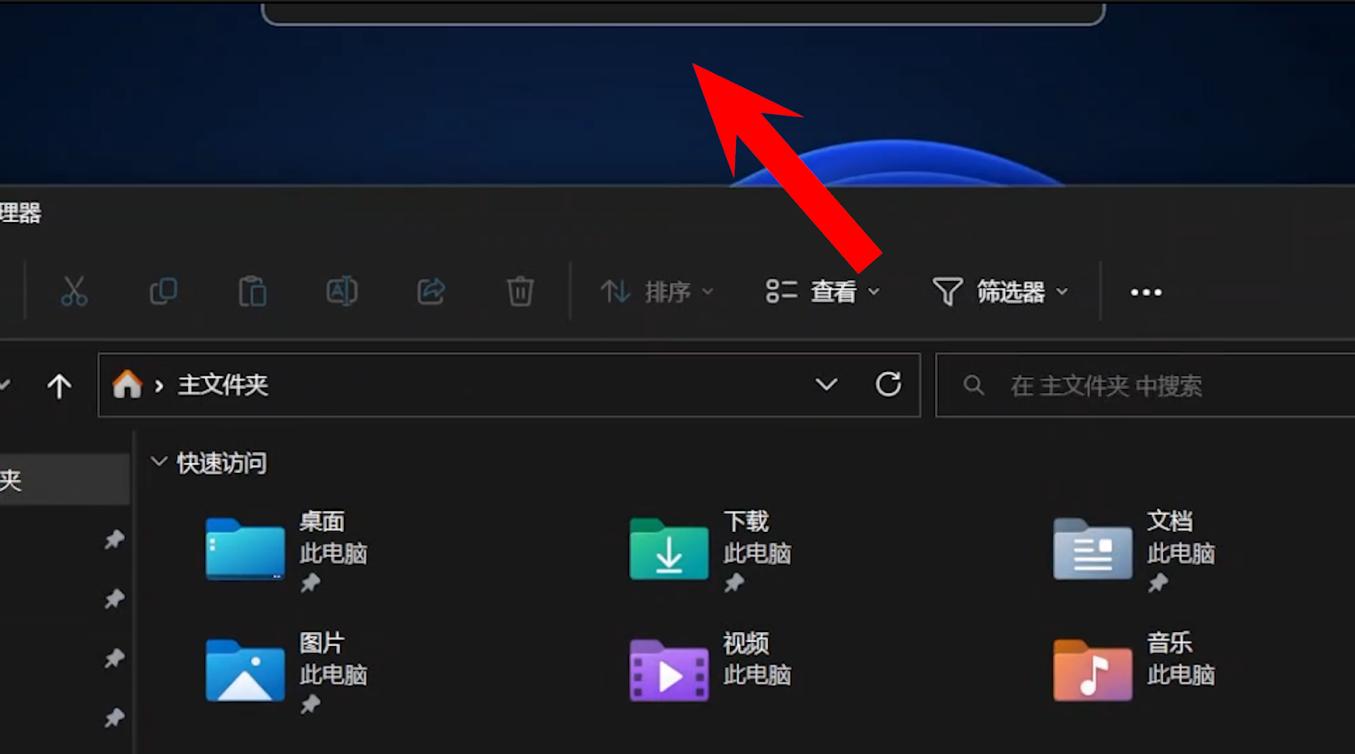Toggle the pin next to 桌面 folder
1355x754 pixels.
[x=310, y=584]
